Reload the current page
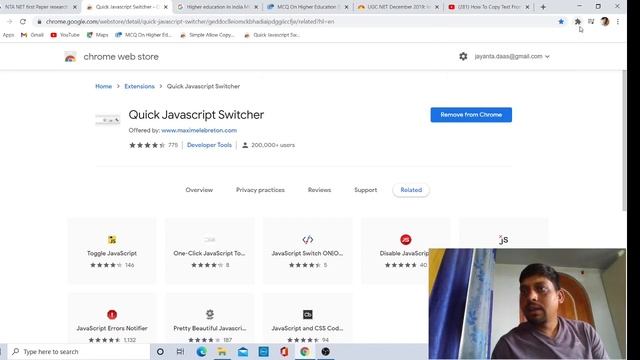 click(23, 22)
